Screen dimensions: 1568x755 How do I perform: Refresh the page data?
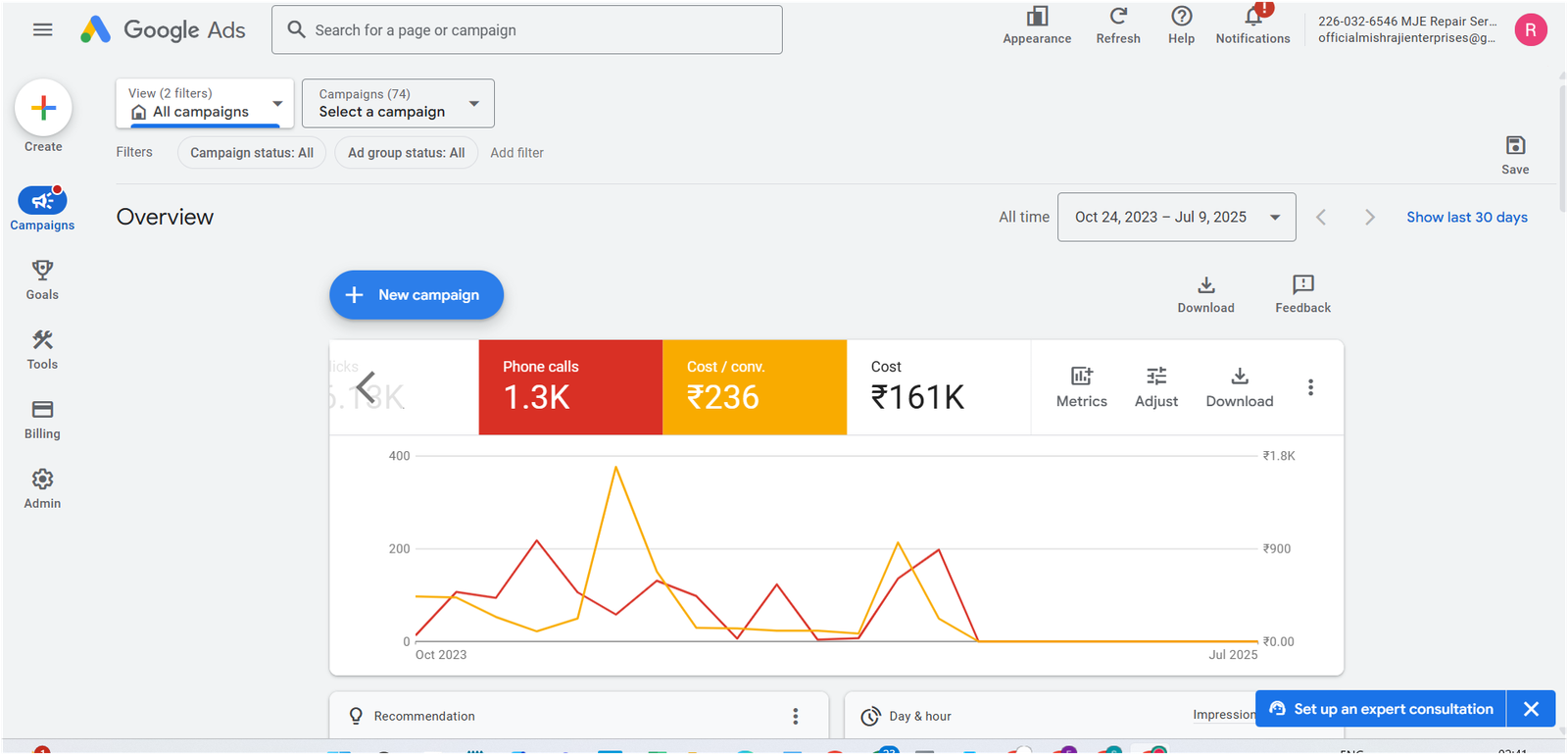(1118, 25)
